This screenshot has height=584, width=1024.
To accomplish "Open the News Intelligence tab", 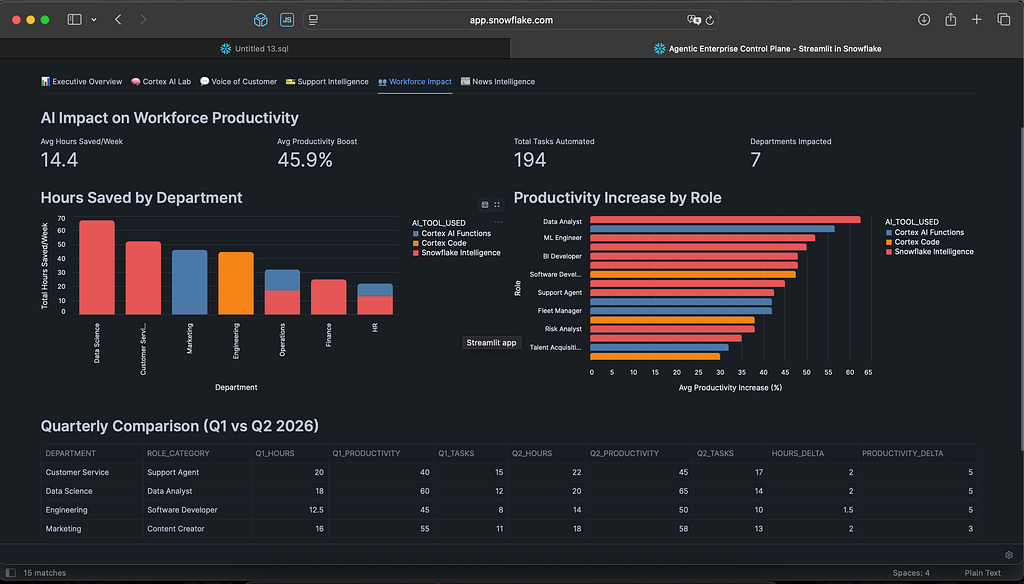I will 498,82.
